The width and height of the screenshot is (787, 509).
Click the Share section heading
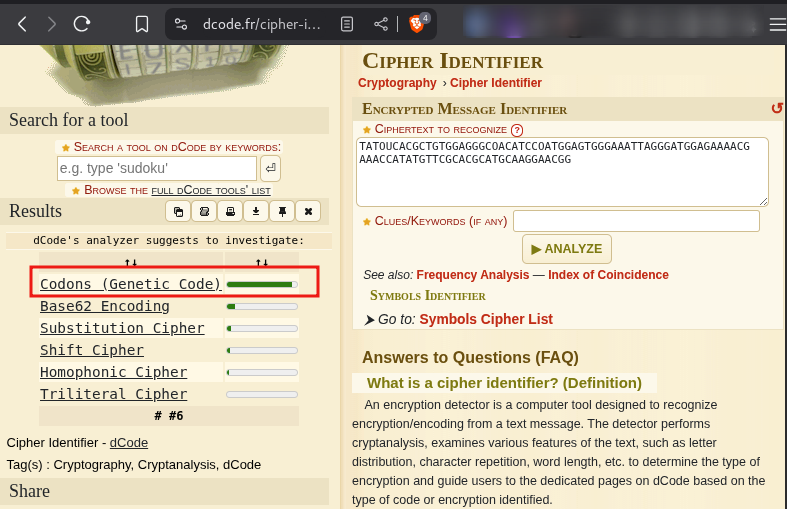(30, 491)
